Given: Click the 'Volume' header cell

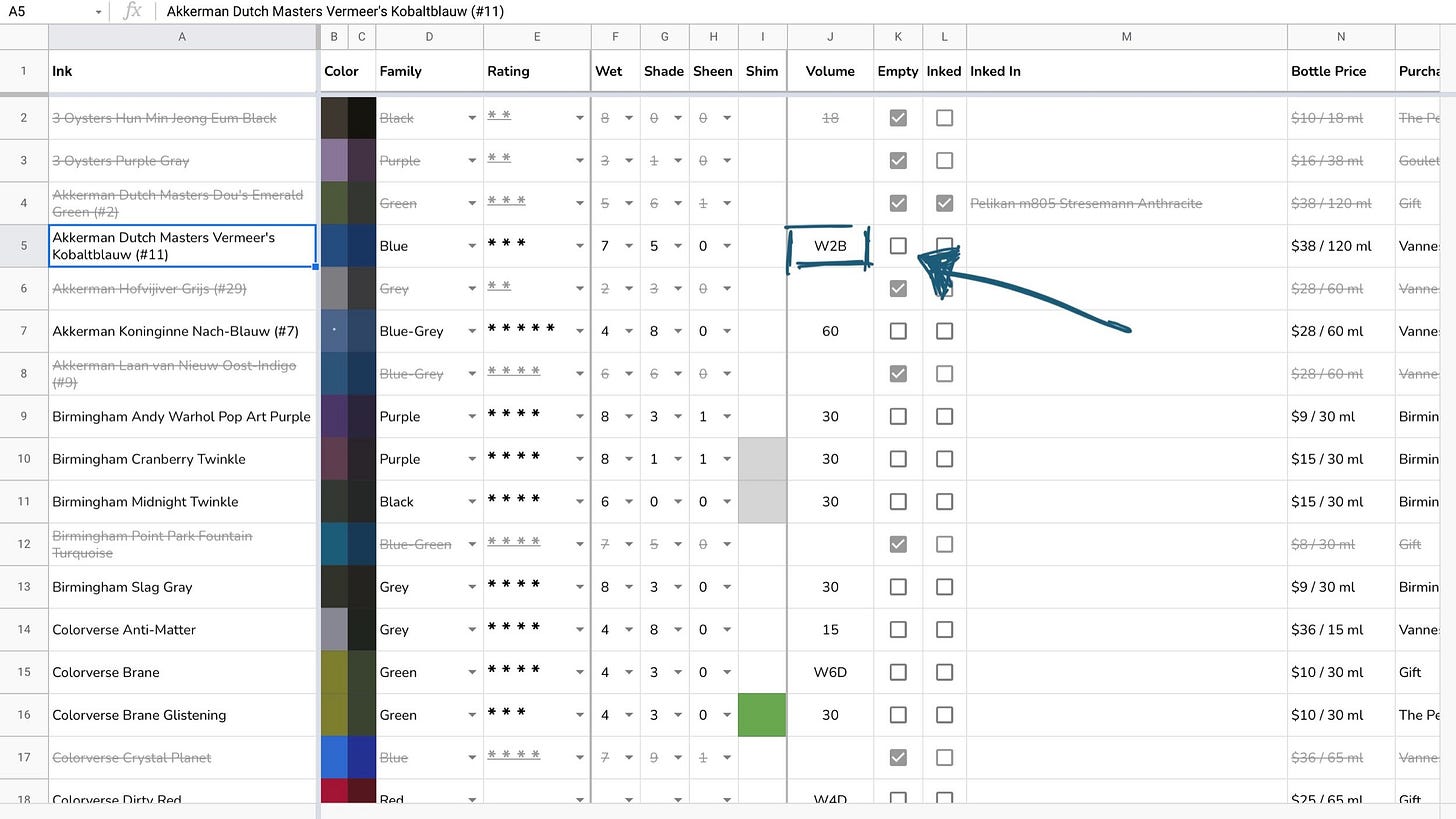Looking at the screenshot, I should [830, 71].
